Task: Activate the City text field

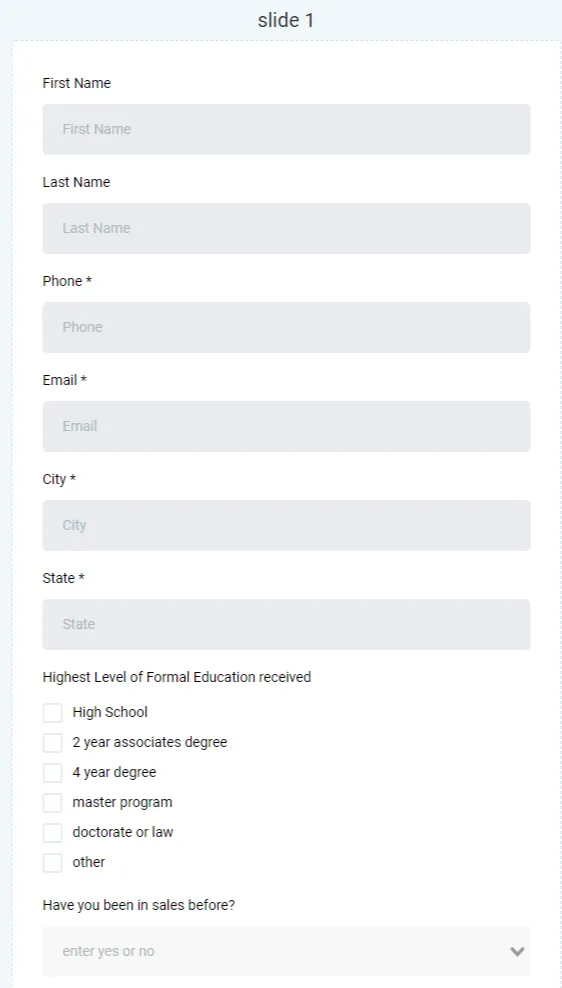Action: pos(286,525)
